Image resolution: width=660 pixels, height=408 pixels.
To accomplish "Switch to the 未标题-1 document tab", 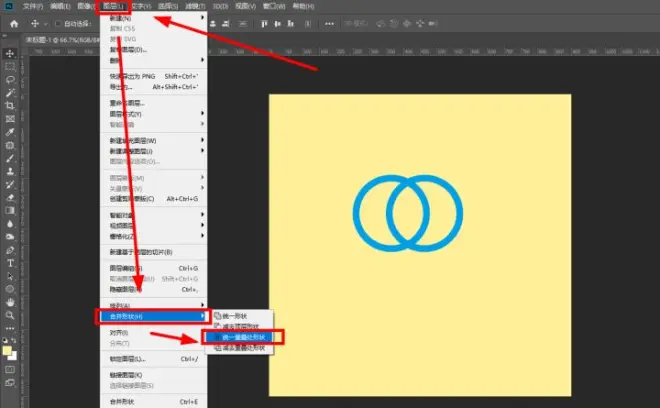I will pyautogui.click(x=61, y=40).
